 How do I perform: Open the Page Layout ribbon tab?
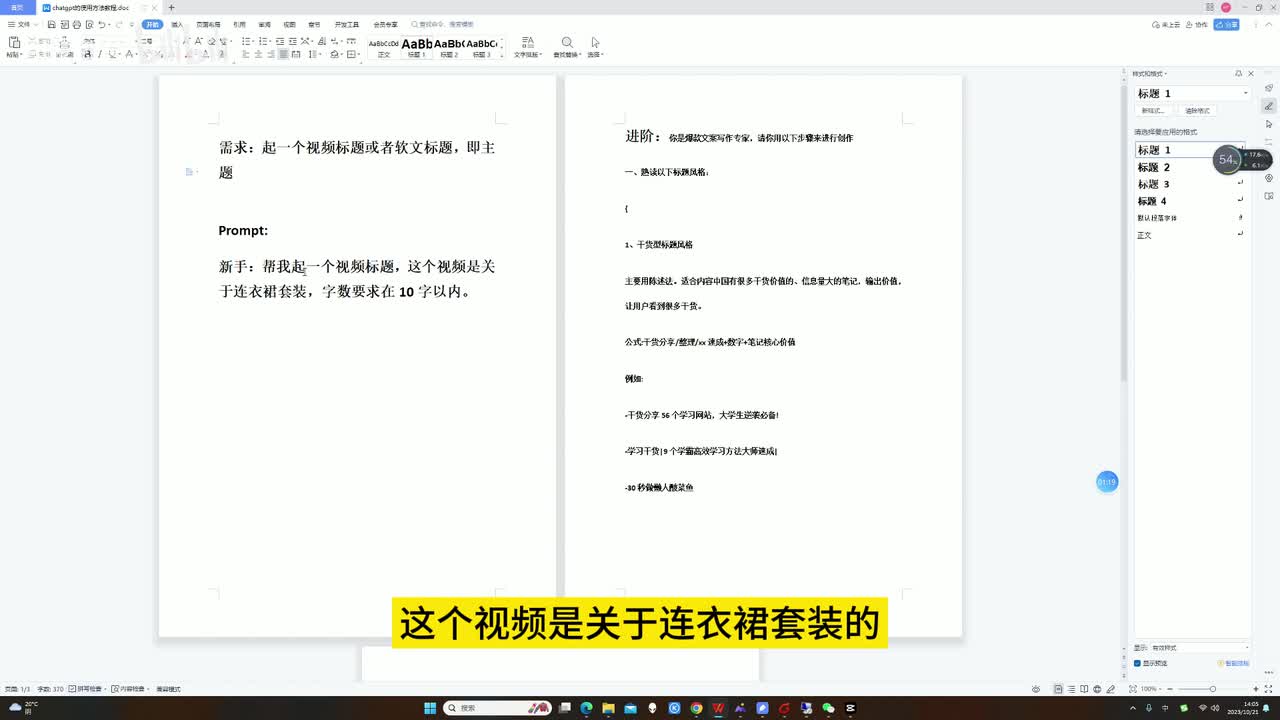point(208,24)
